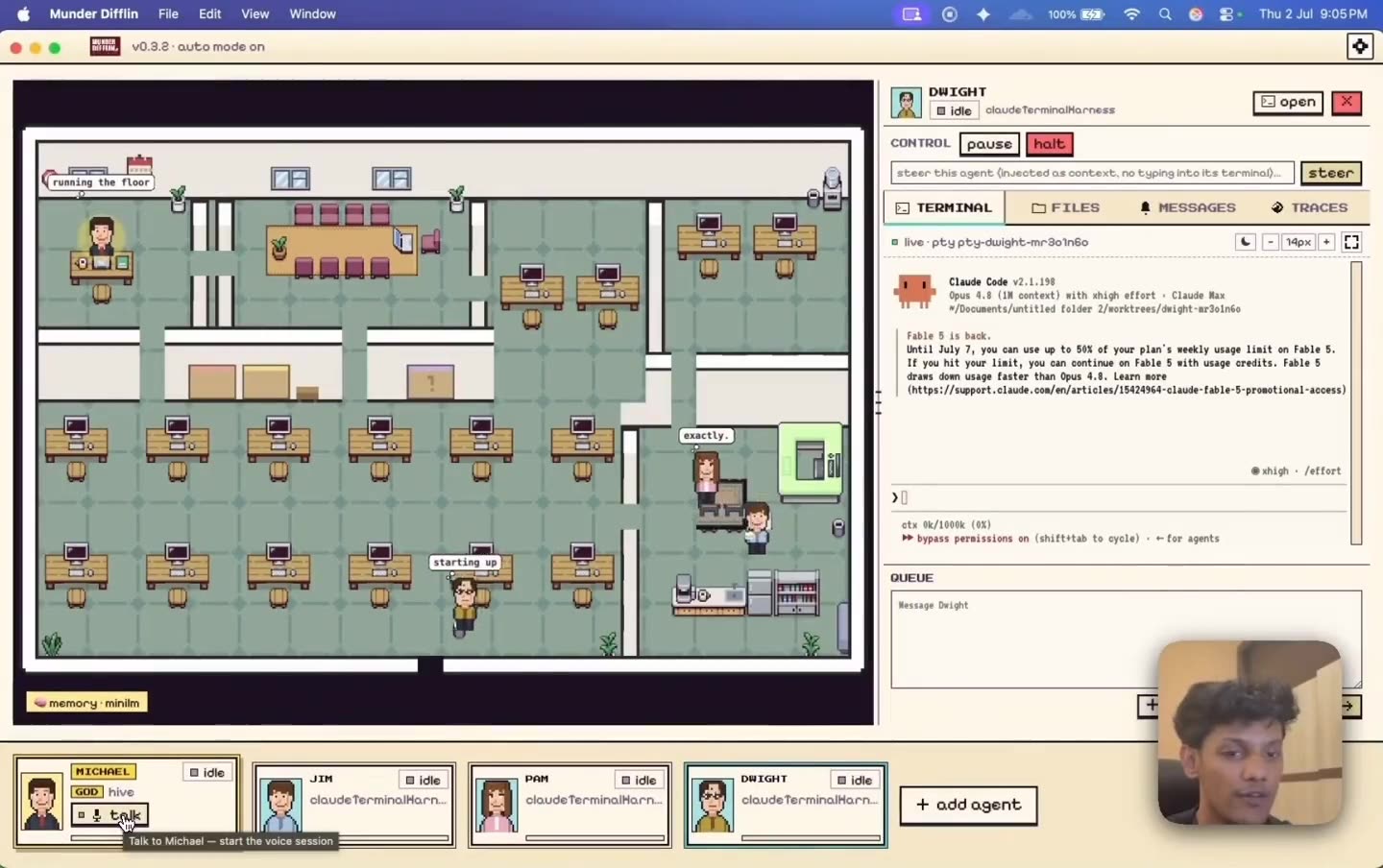Screen dimensions: 1383x868
Task: Click the MICHAEL name label
Action: tap(103, 772)
